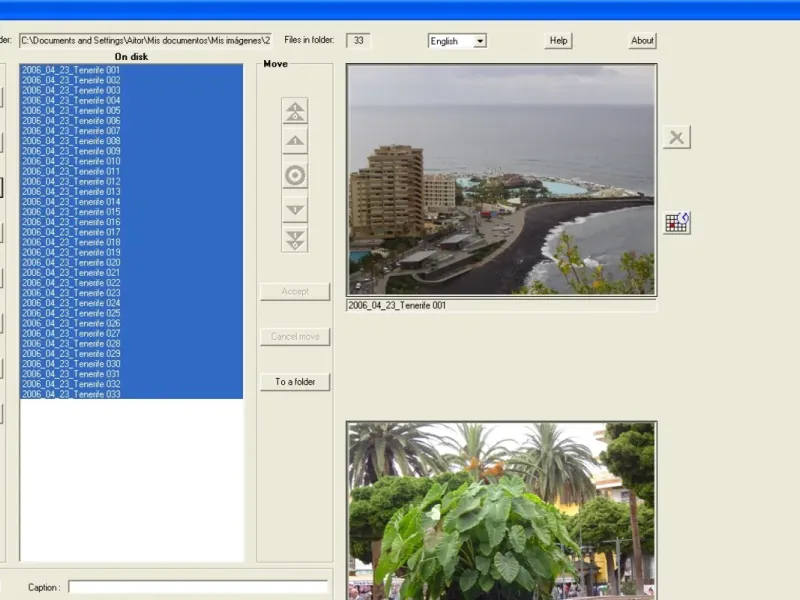
Task: Select 2006_04_23_Tenerife 012 in the list
Action: click(x=131, y=182)
